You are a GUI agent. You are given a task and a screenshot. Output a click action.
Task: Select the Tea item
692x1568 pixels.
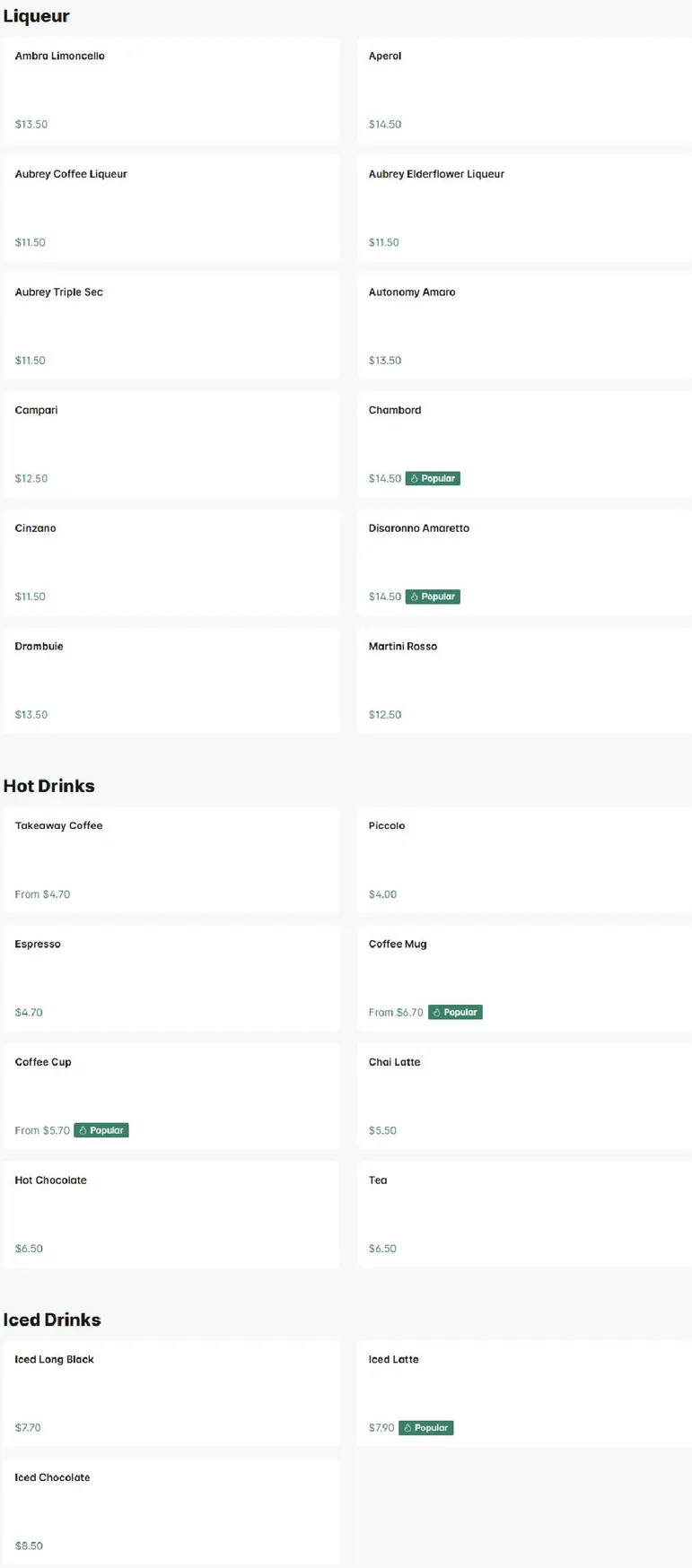click(524, 1215)
